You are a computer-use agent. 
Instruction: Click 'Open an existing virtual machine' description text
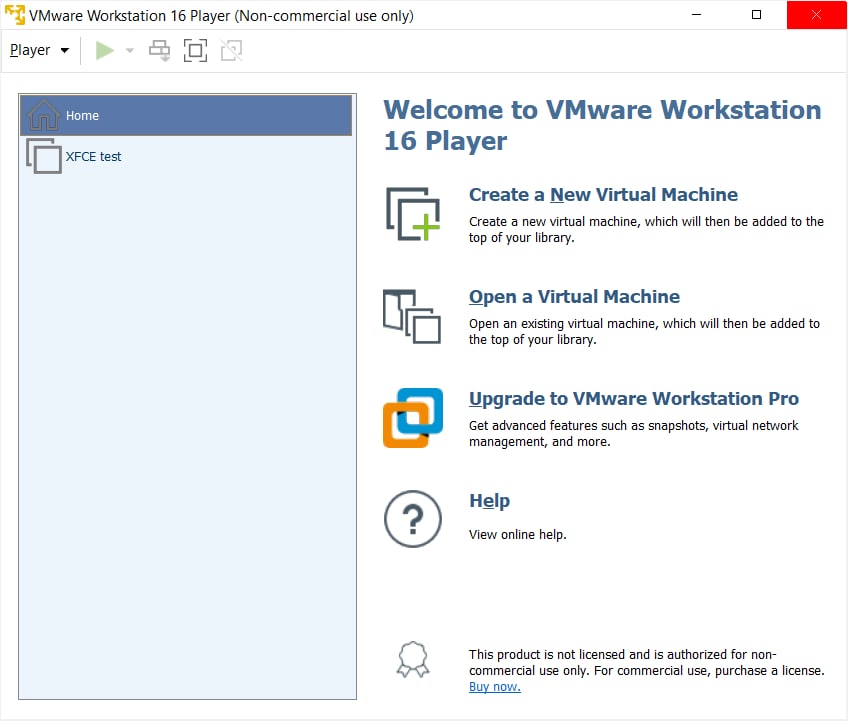click(x=644, y=332)
